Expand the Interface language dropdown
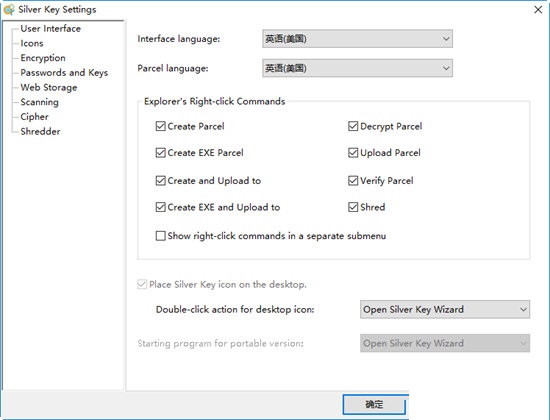550x420 pixels. click(x=357, y=39)
